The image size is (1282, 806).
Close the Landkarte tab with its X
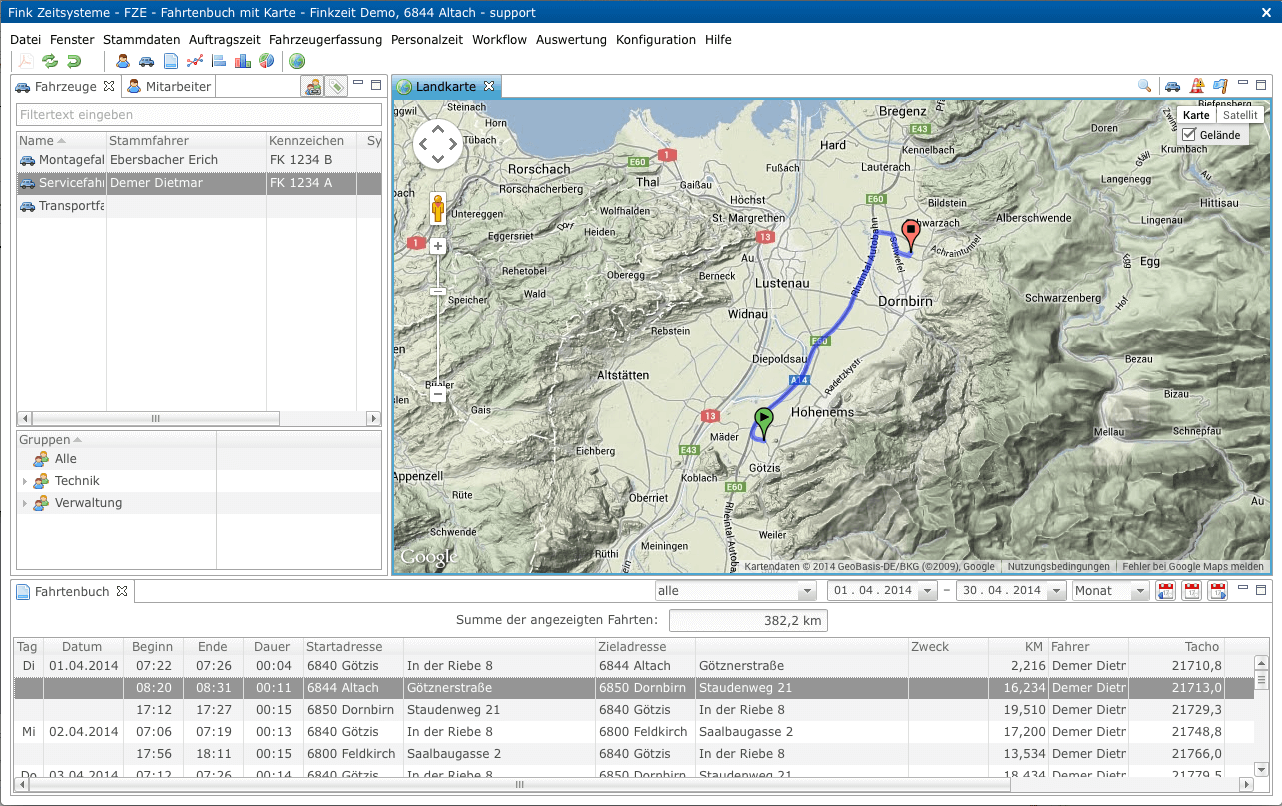[x=489, y=87]
